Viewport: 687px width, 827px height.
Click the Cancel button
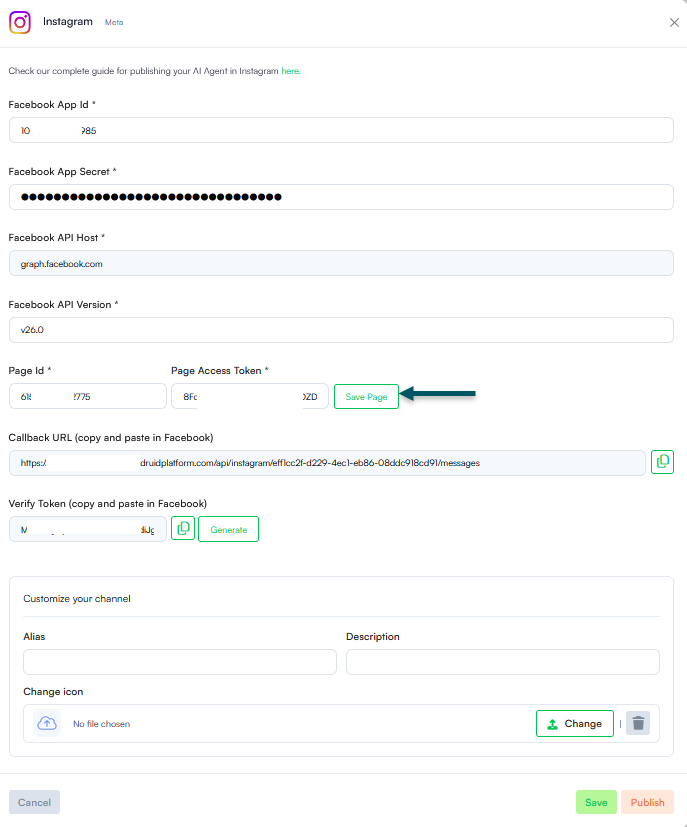click(x=34, y=802)
